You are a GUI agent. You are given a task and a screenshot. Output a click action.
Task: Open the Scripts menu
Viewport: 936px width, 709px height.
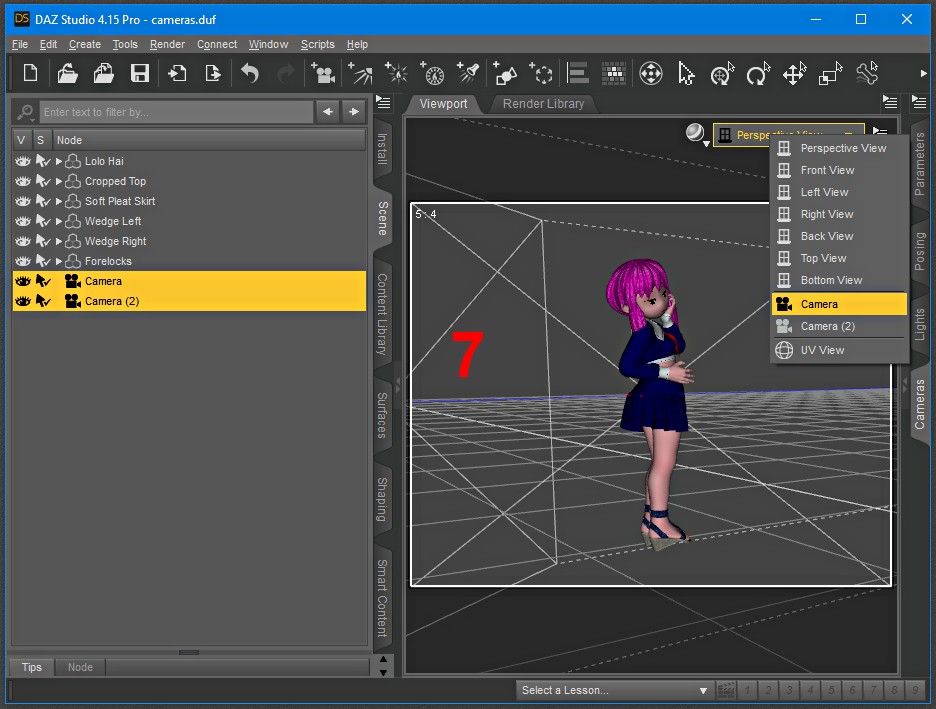click(318, 44)
